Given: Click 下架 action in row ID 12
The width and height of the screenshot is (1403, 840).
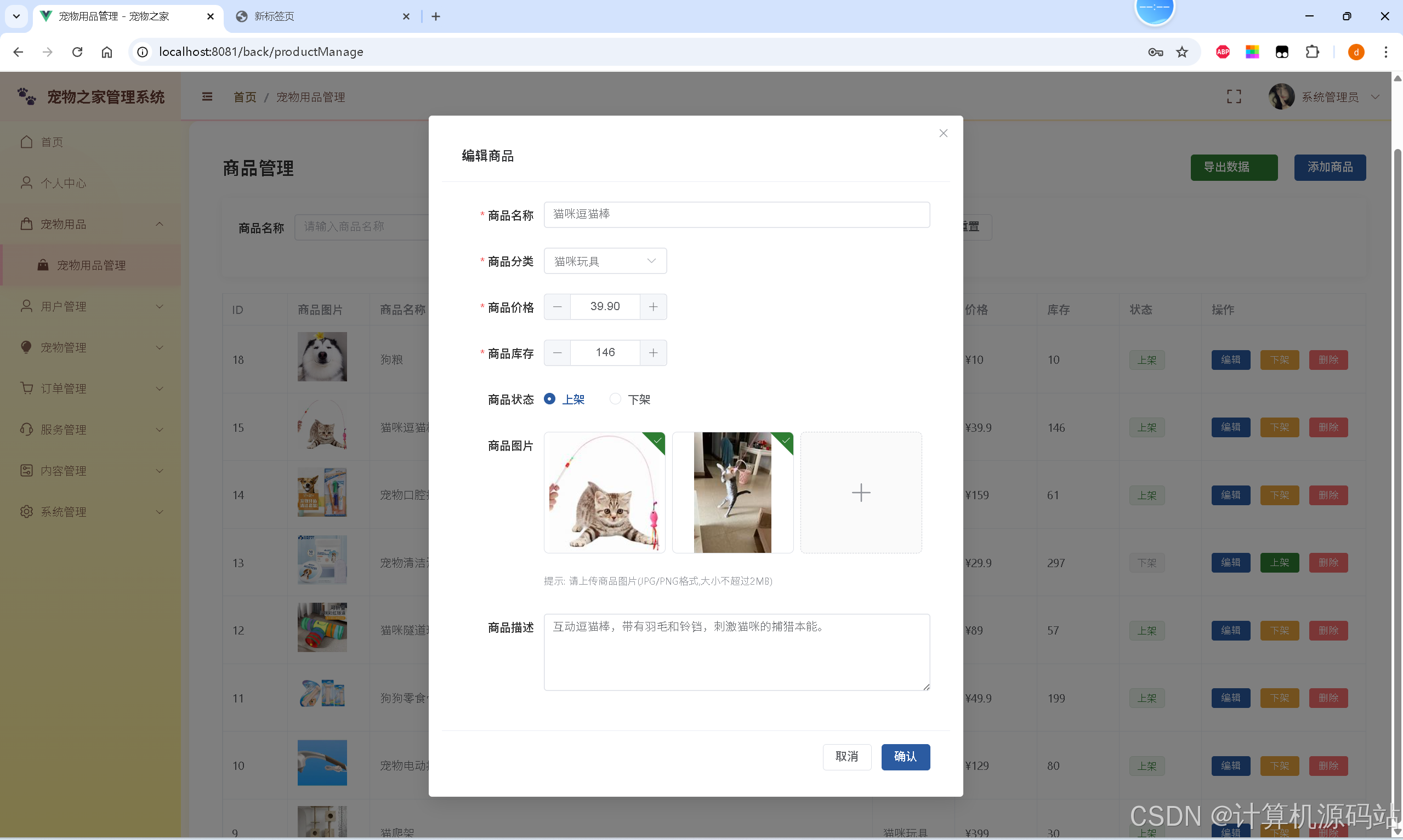Looking at the screenshot, I should 1279,630.
